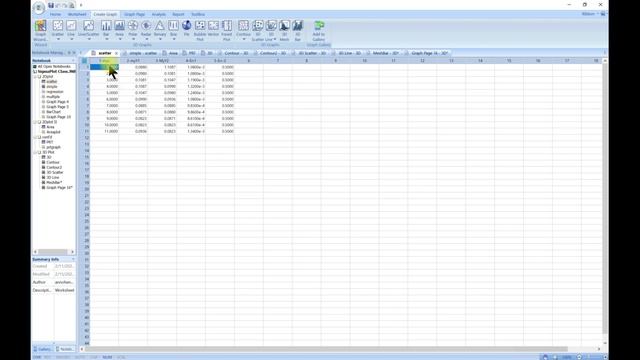Select the Area plot icon
This screenshot has height=360, width=640.
(x=119, y=26)
